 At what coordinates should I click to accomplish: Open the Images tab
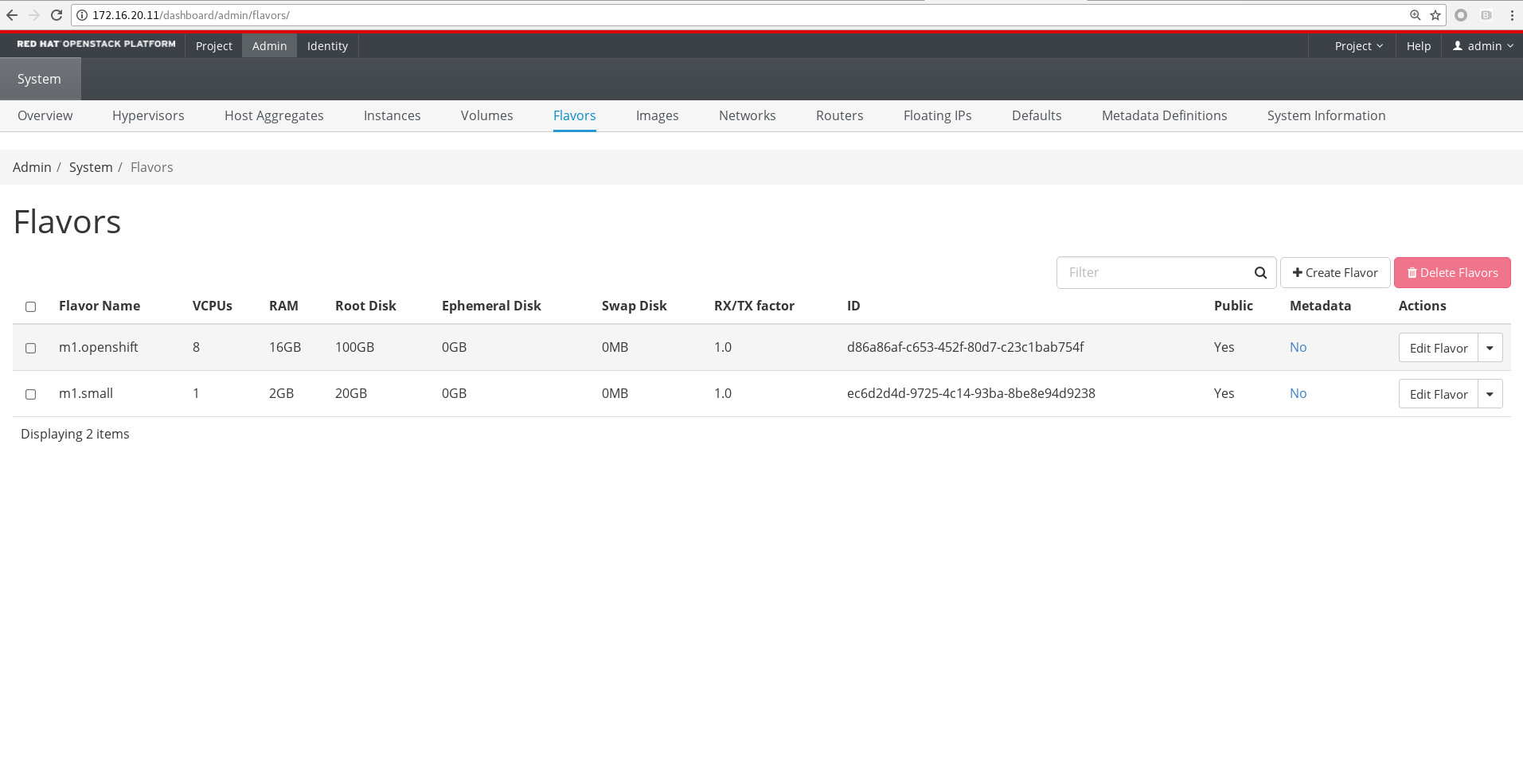[x=658, y=115]
